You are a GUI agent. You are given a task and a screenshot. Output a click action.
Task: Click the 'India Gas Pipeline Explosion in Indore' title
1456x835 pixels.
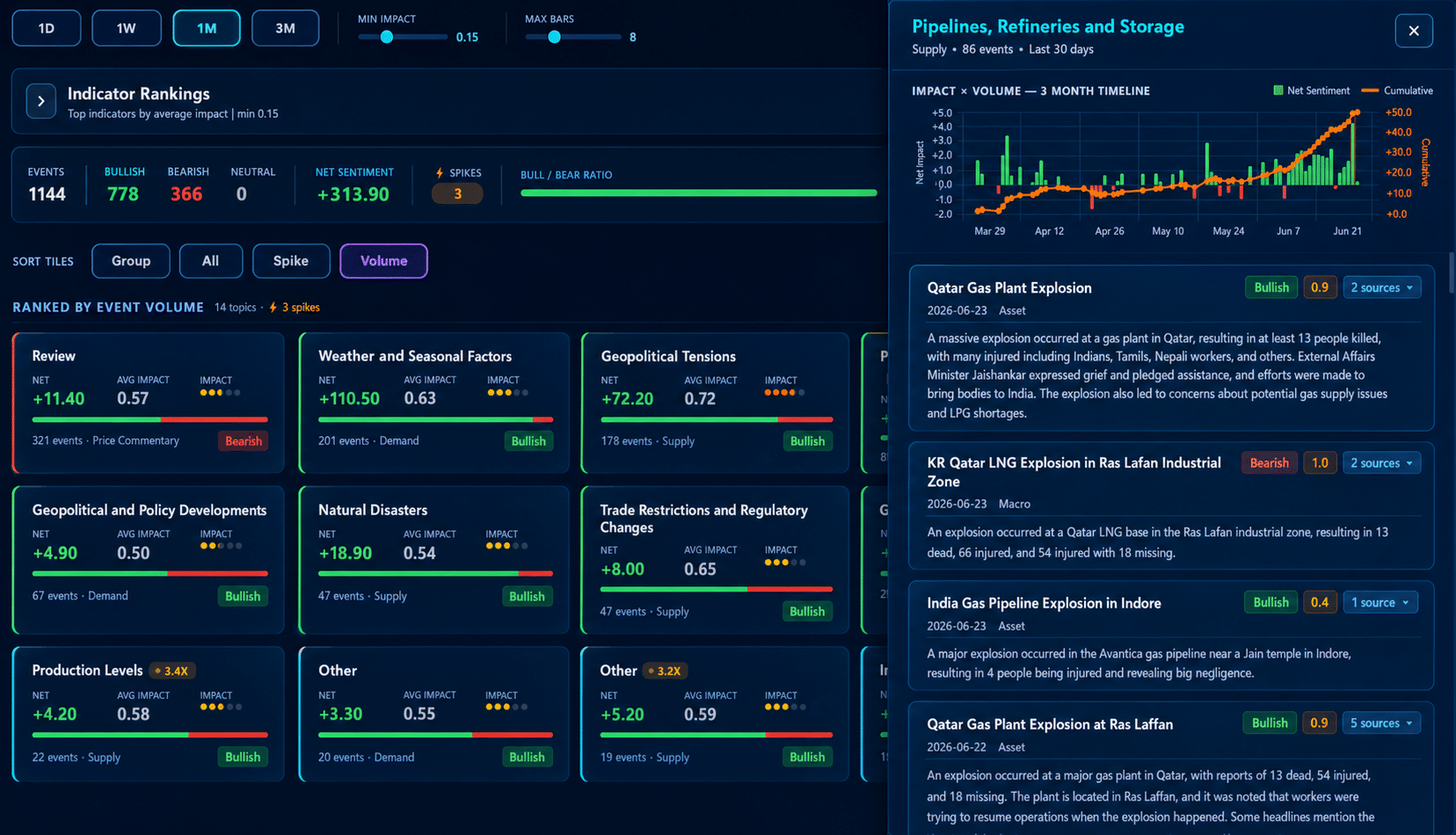click(x=1044, y=603)
